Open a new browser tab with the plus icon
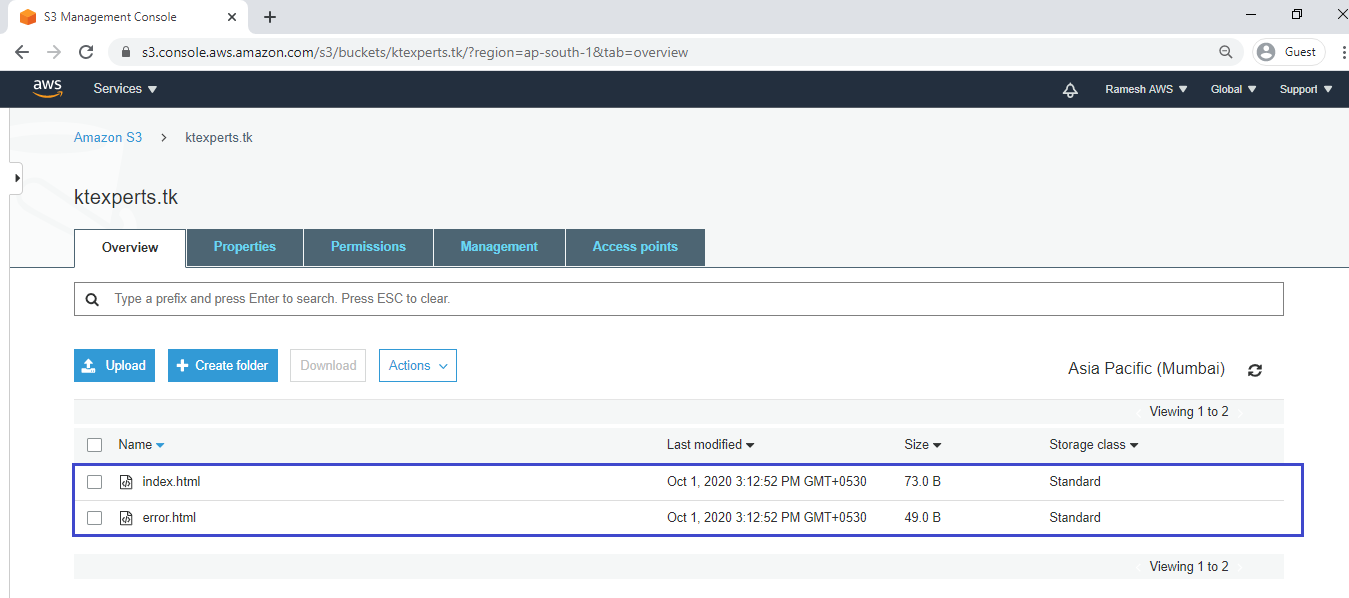1349x598 pixels. [x=270, y=17]
